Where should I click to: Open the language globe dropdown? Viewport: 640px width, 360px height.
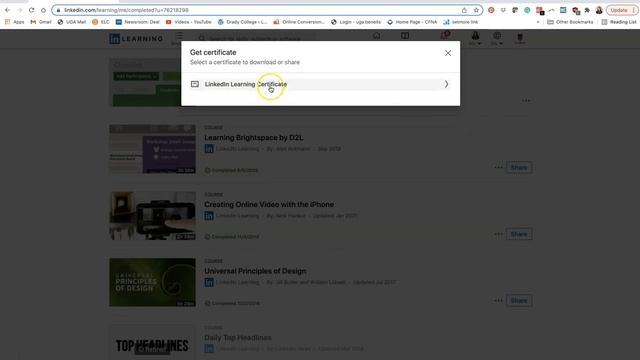pyautogui.click(x=497, y=38)
